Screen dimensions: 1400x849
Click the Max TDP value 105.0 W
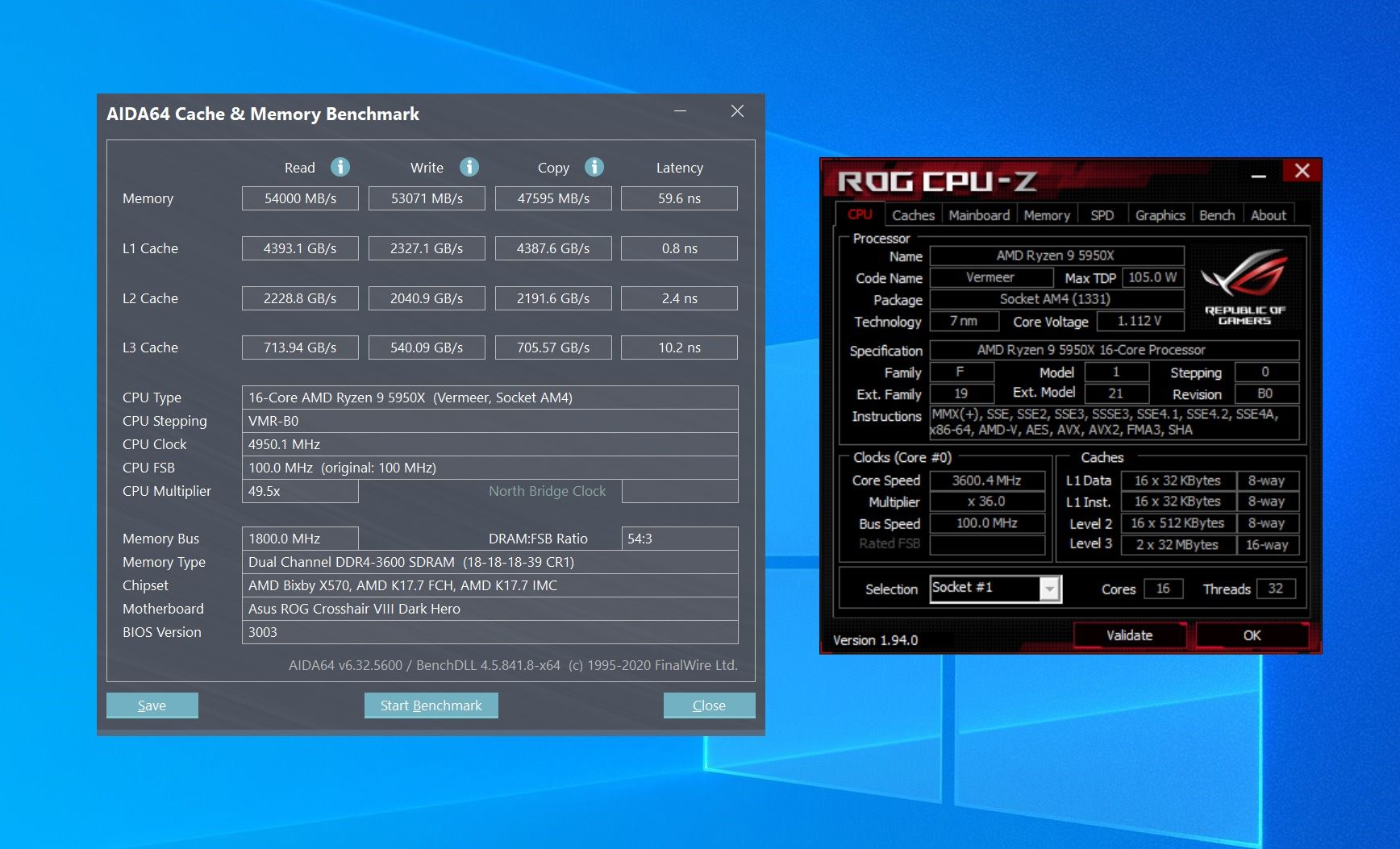pos(1152,277)
